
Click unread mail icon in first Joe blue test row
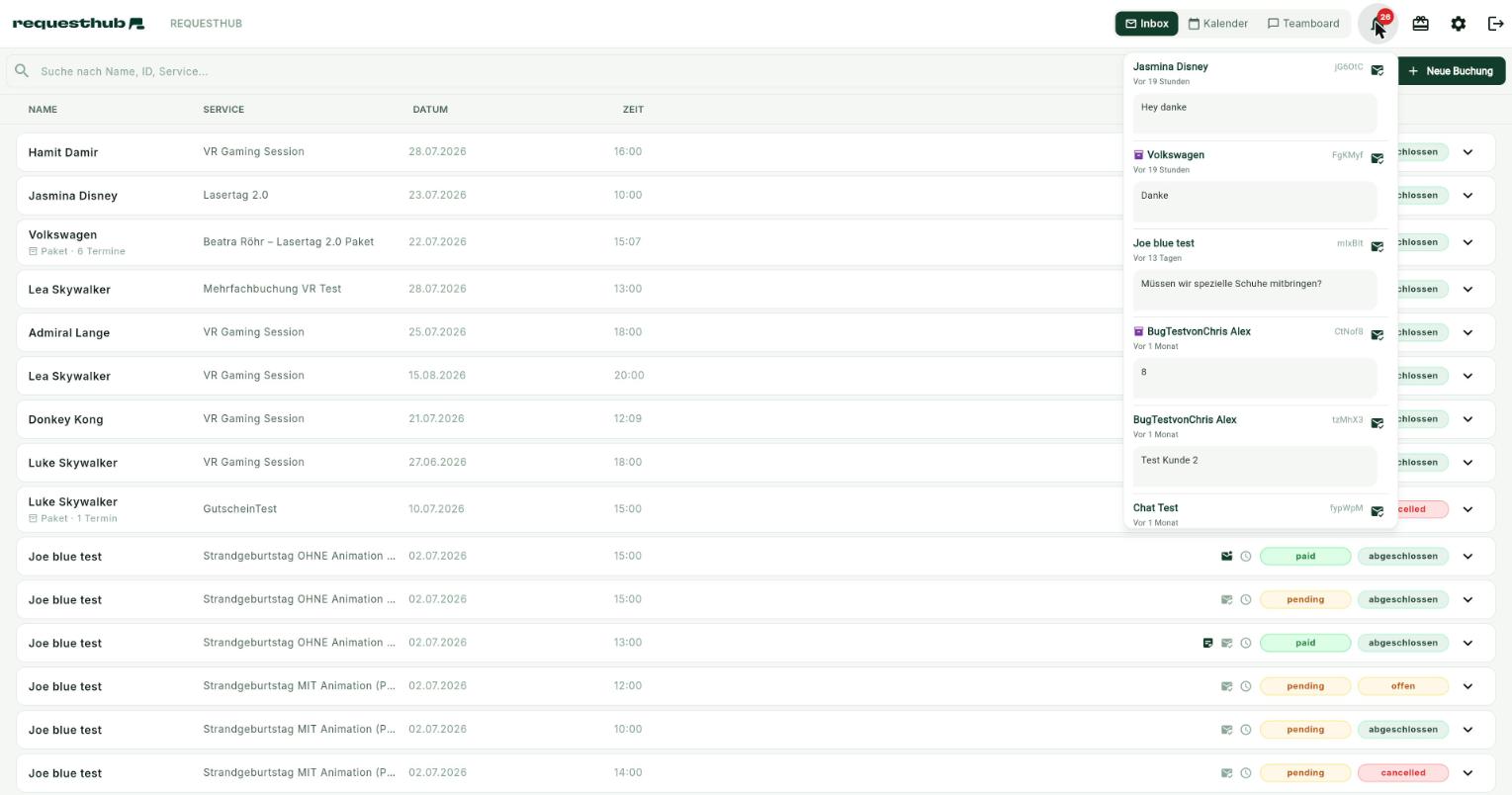coord(1226,556)
